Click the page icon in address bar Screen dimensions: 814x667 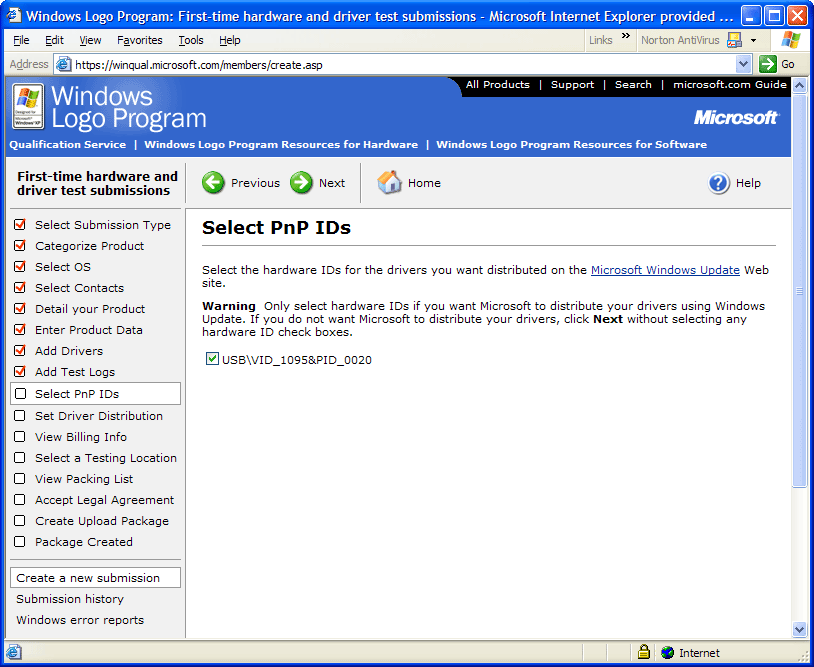[x=63, y=64]
